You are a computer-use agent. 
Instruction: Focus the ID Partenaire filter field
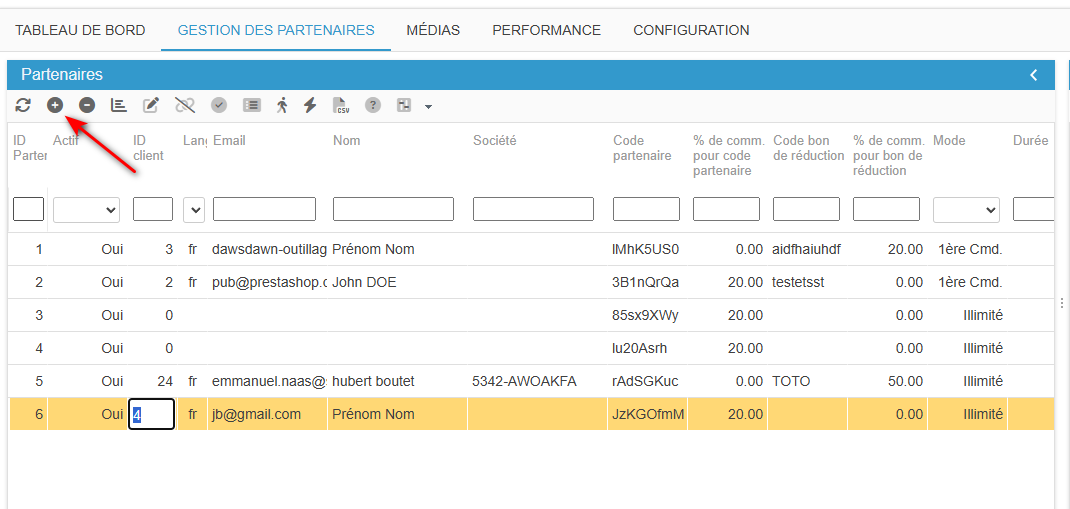coord(29,209)
